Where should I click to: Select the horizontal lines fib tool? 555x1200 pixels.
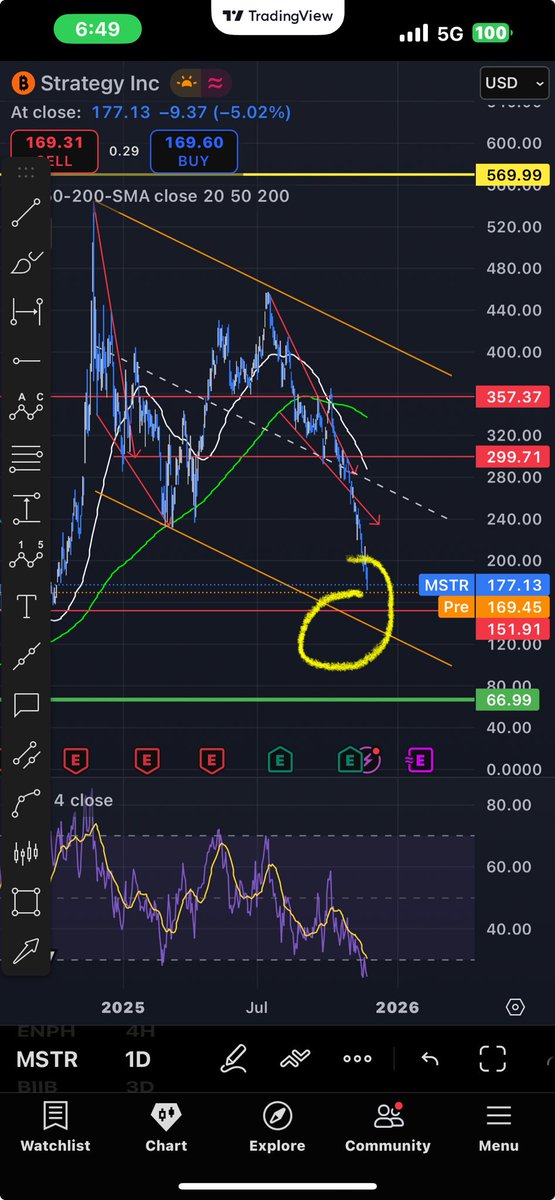26,458
